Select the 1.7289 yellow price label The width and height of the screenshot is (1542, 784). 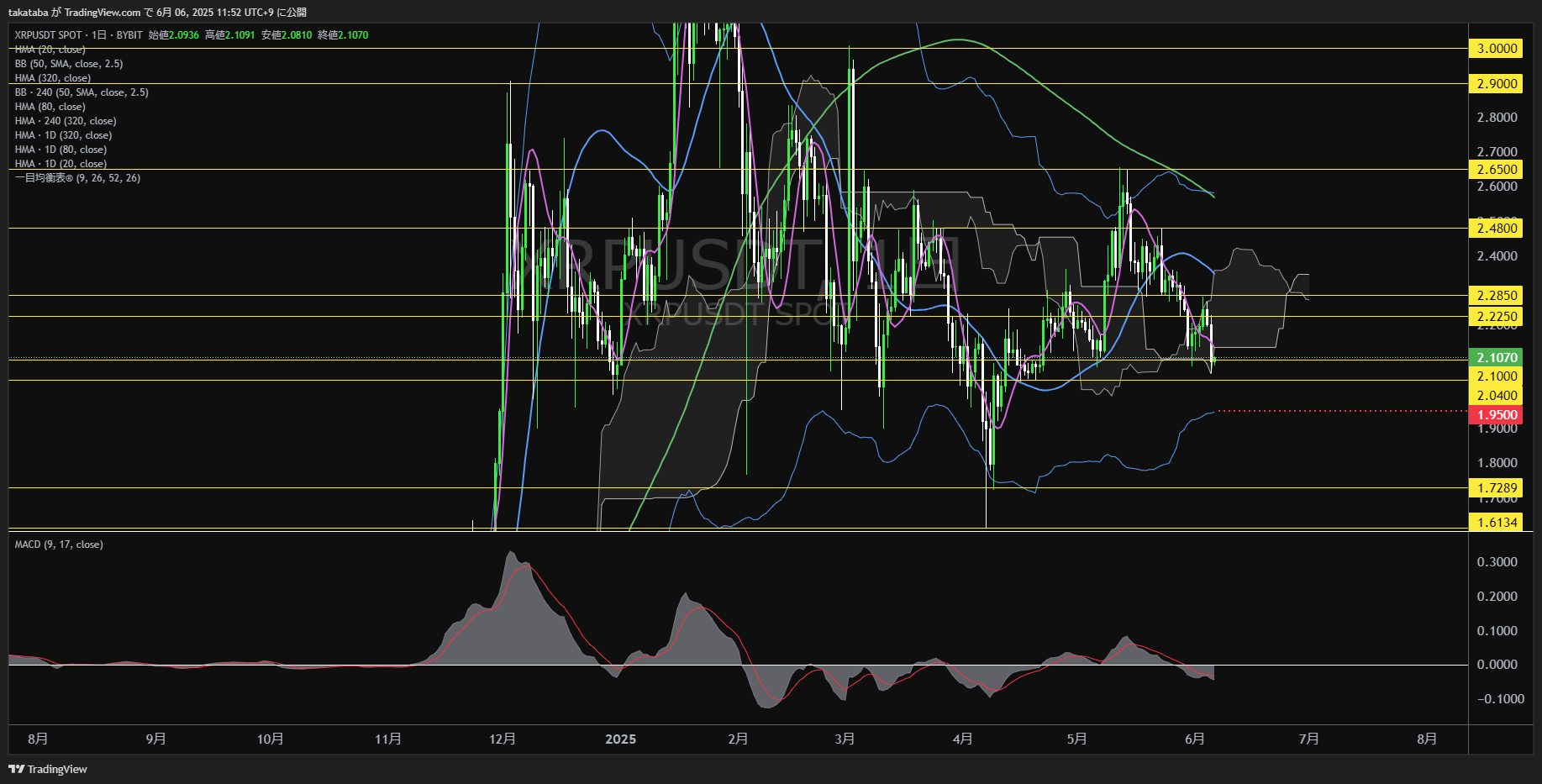tap(1496, 488)
